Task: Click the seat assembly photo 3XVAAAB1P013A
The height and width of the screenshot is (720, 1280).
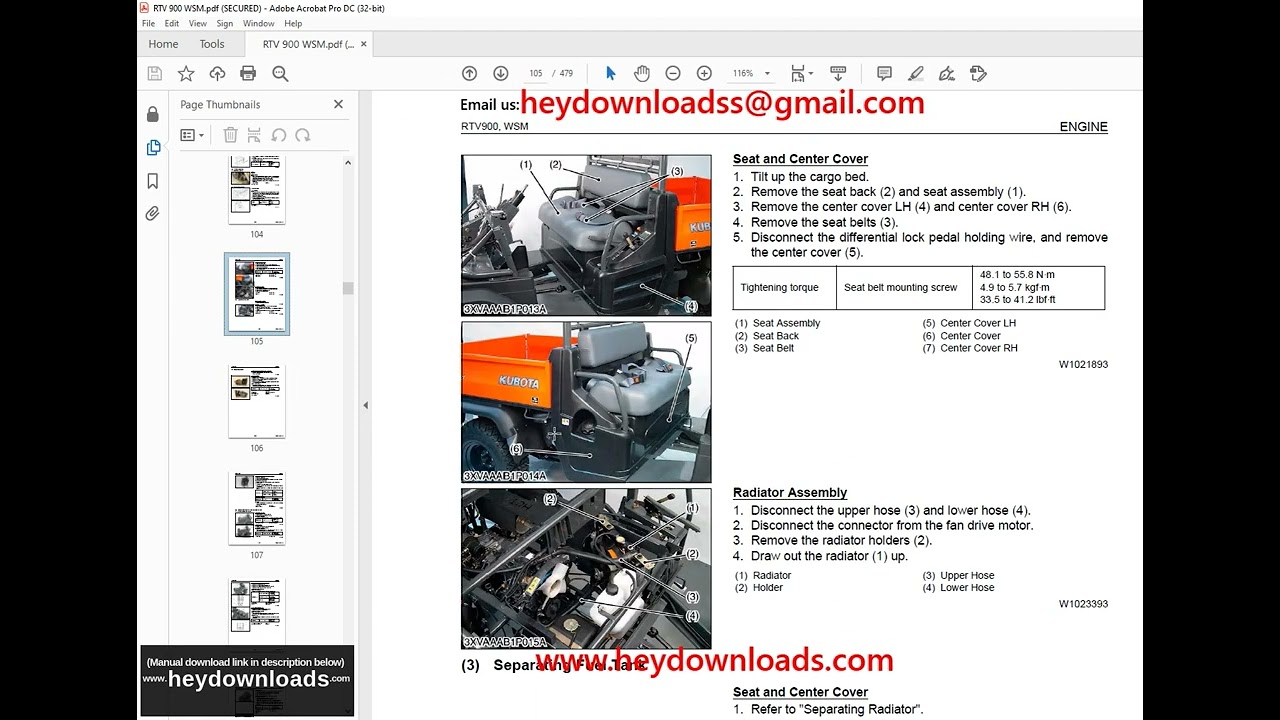Action: click(x=586, y=236)
